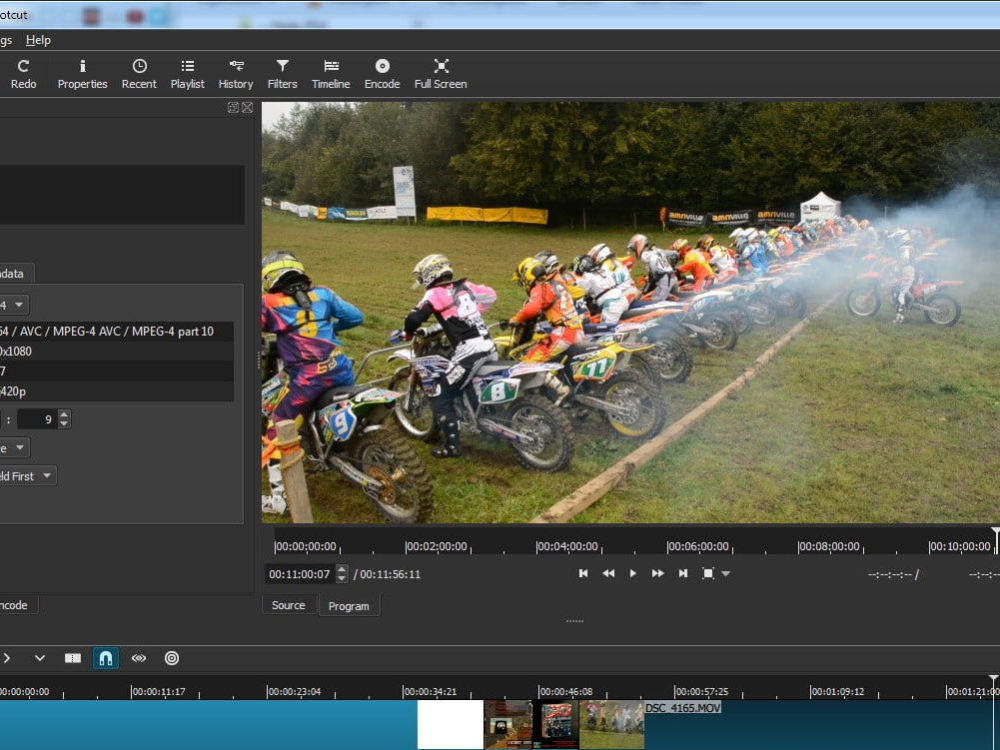Toggle ripple all tracks target icon
Image resolution: width=1000 pixels, height=750 pixels.
(x=172, y=658)
